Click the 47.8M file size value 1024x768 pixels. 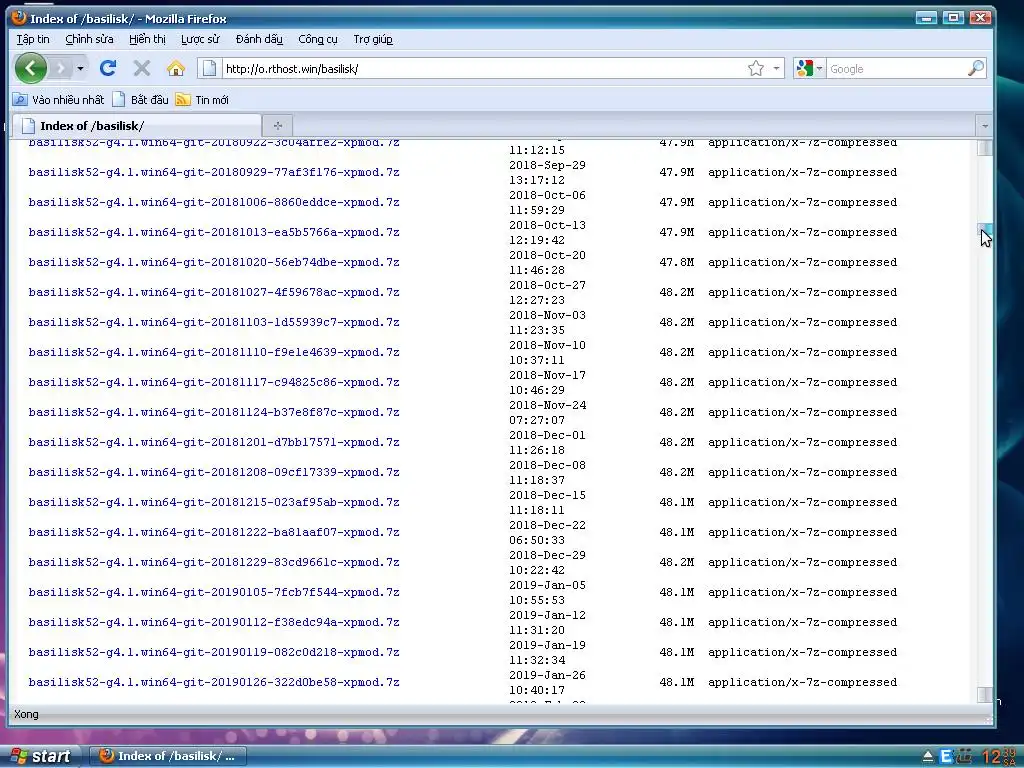point(677,263)
